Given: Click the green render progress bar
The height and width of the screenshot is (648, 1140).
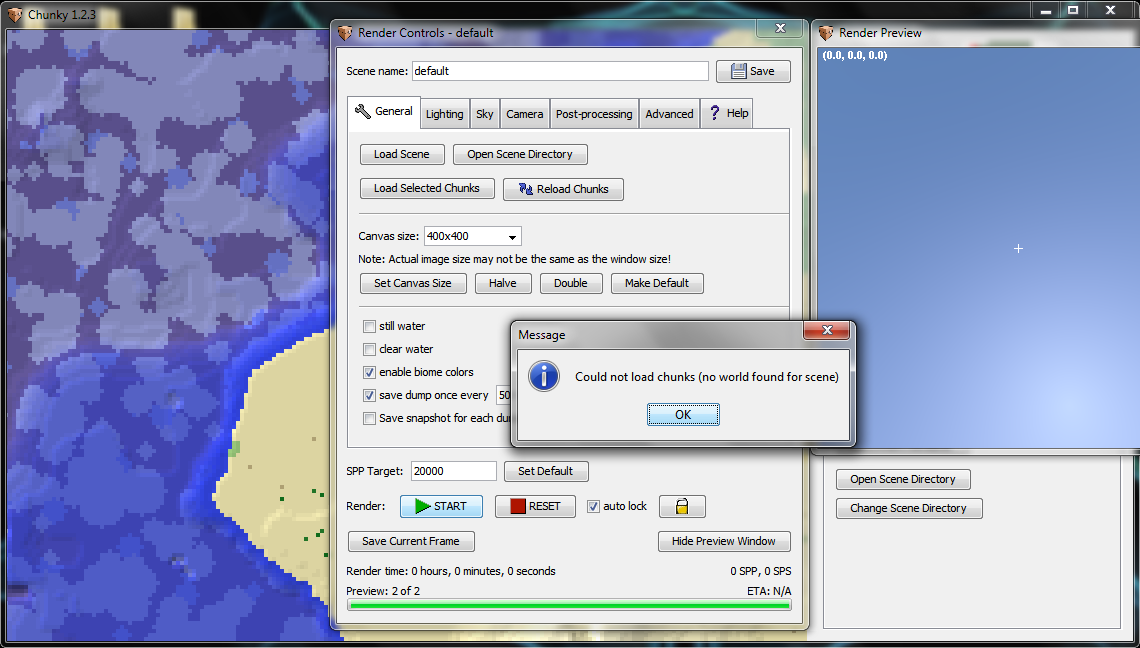Looking at the screenshot, I should 568,607.
